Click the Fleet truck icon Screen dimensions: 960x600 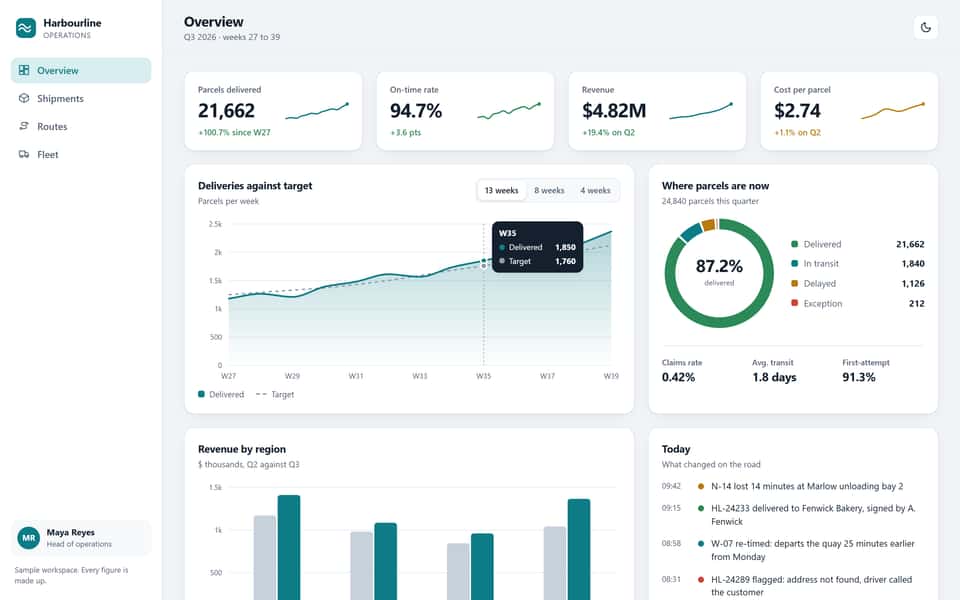(x=24, y=154)
